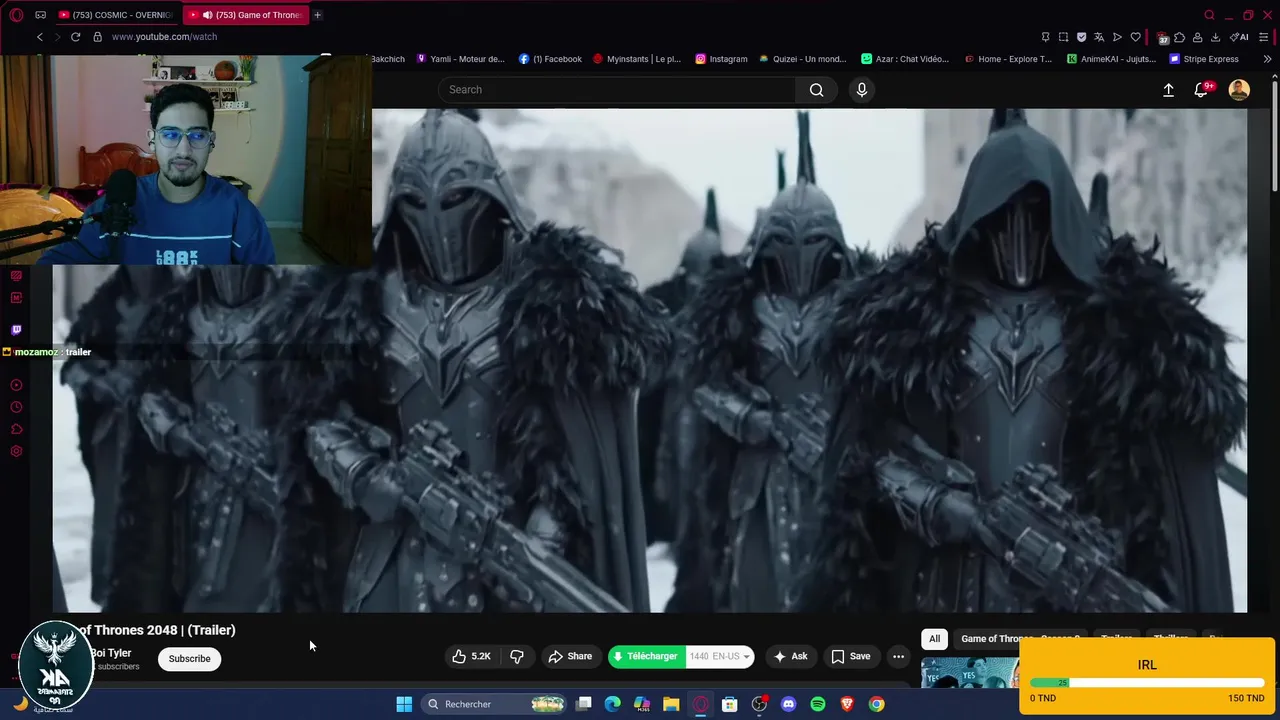This screenshot has width=1280, height=720.
Task: Click the YouTube Search field
Action: tap(617, 90)
